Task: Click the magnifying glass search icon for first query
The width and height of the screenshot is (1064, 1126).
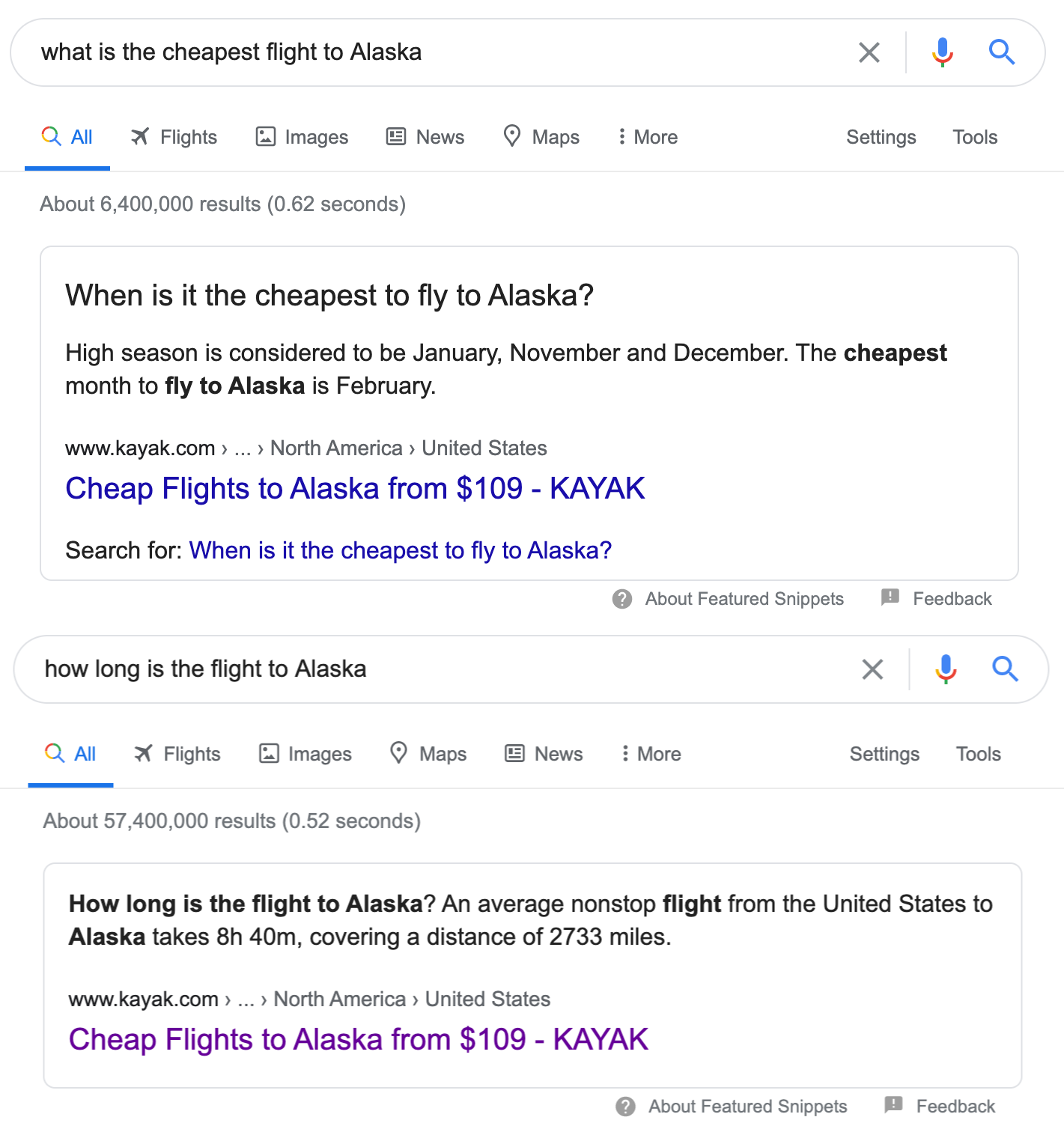Action: 1002,52
